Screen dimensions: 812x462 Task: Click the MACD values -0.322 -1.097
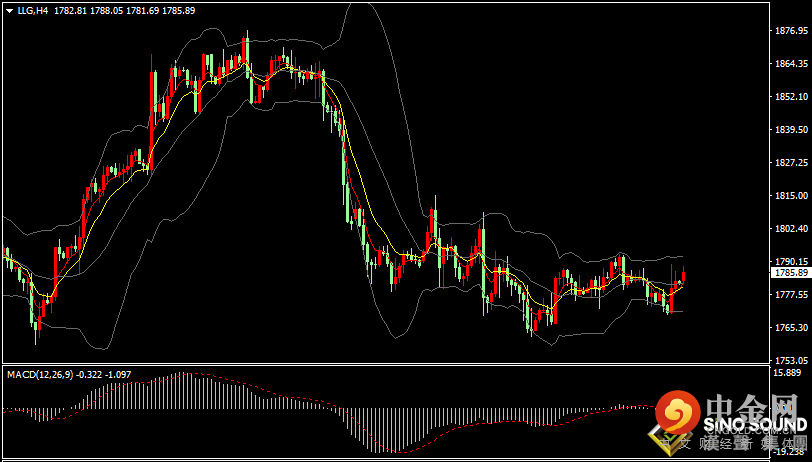point(104,374)
